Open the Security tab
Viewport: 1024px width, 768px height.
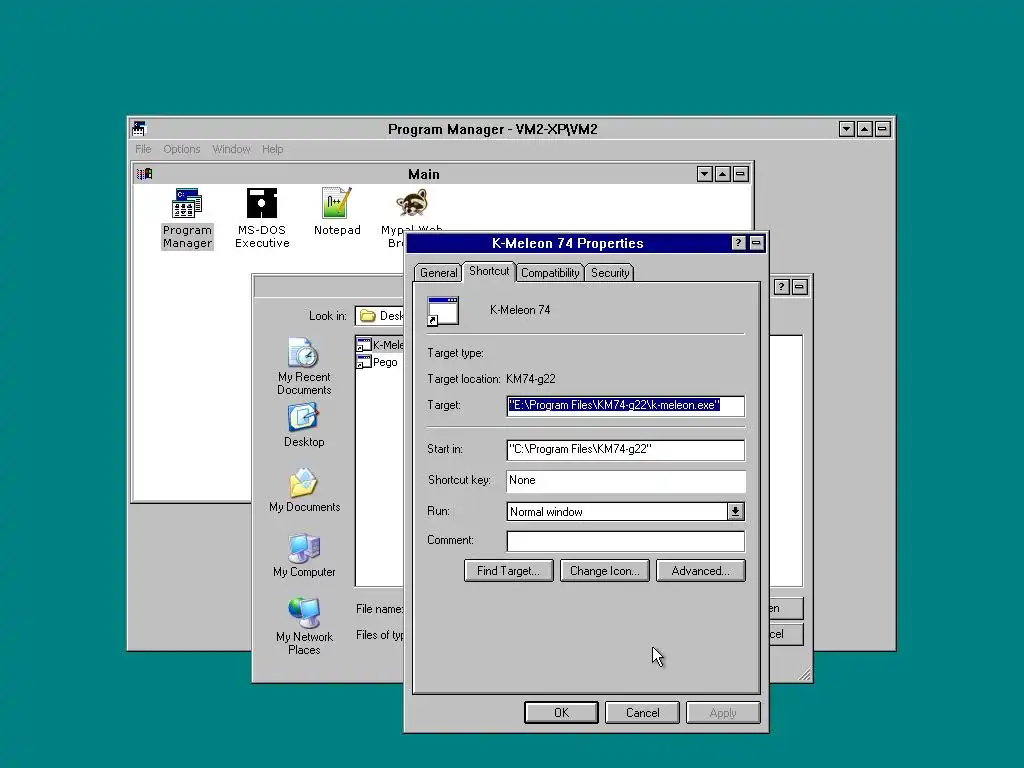610,273
